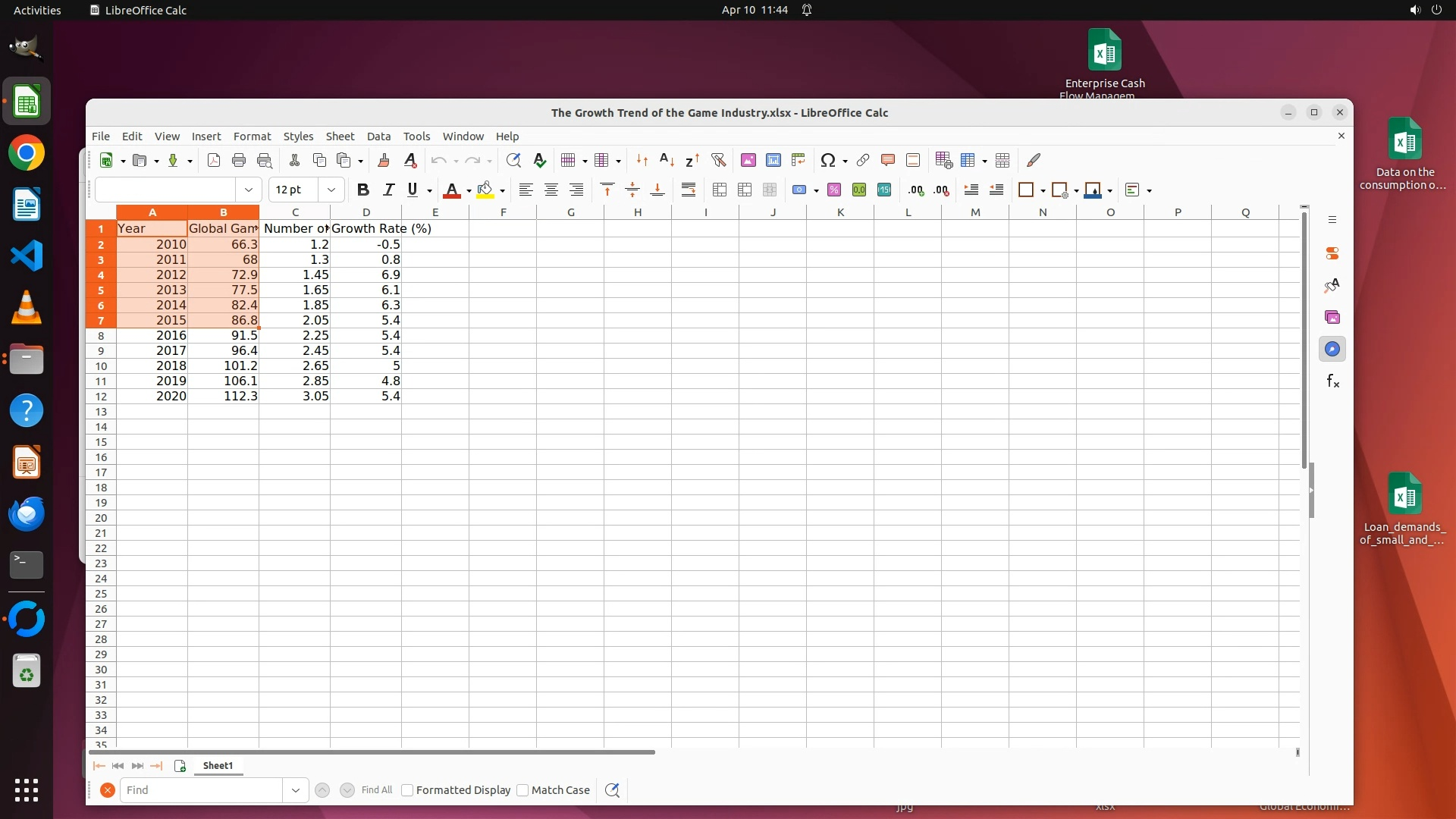The width and height of the screenshot is (1456, 819).
Task: Apply the red font color swatch
Action: coord(451,190)
